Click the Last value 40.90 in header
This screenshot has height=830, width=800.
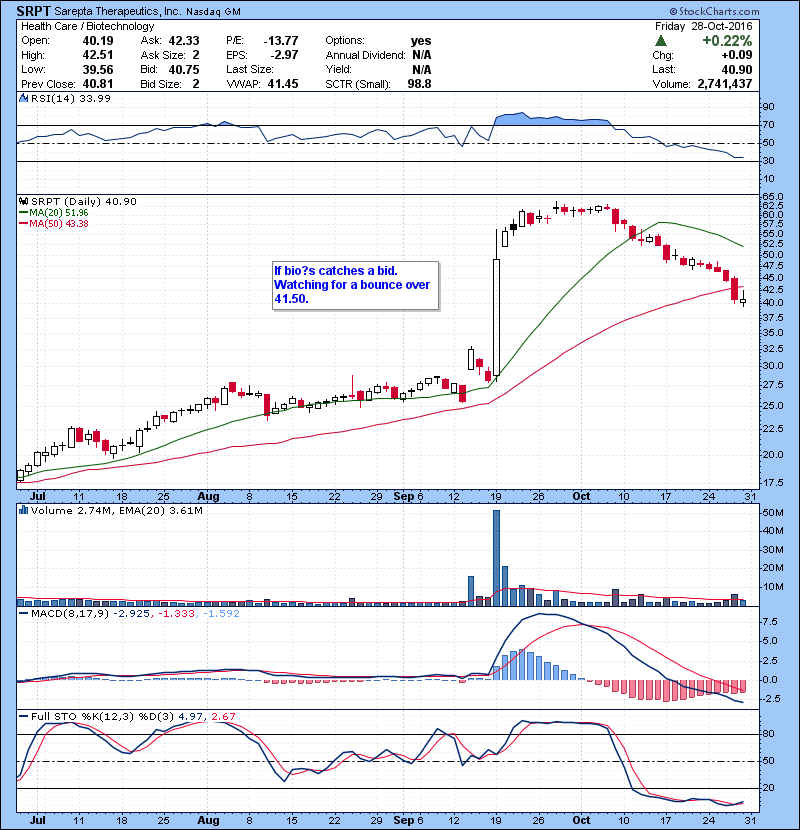pyautogui.click(x=736, y=69)
